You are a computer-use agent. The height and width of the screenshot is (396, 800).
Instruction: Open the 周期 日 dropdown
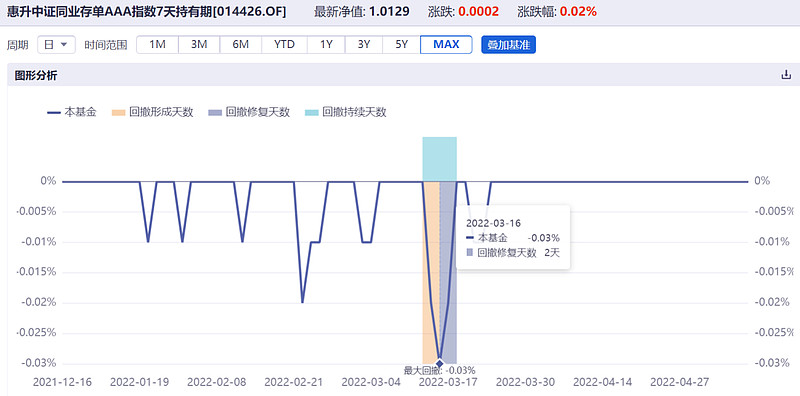coord(56,44)
